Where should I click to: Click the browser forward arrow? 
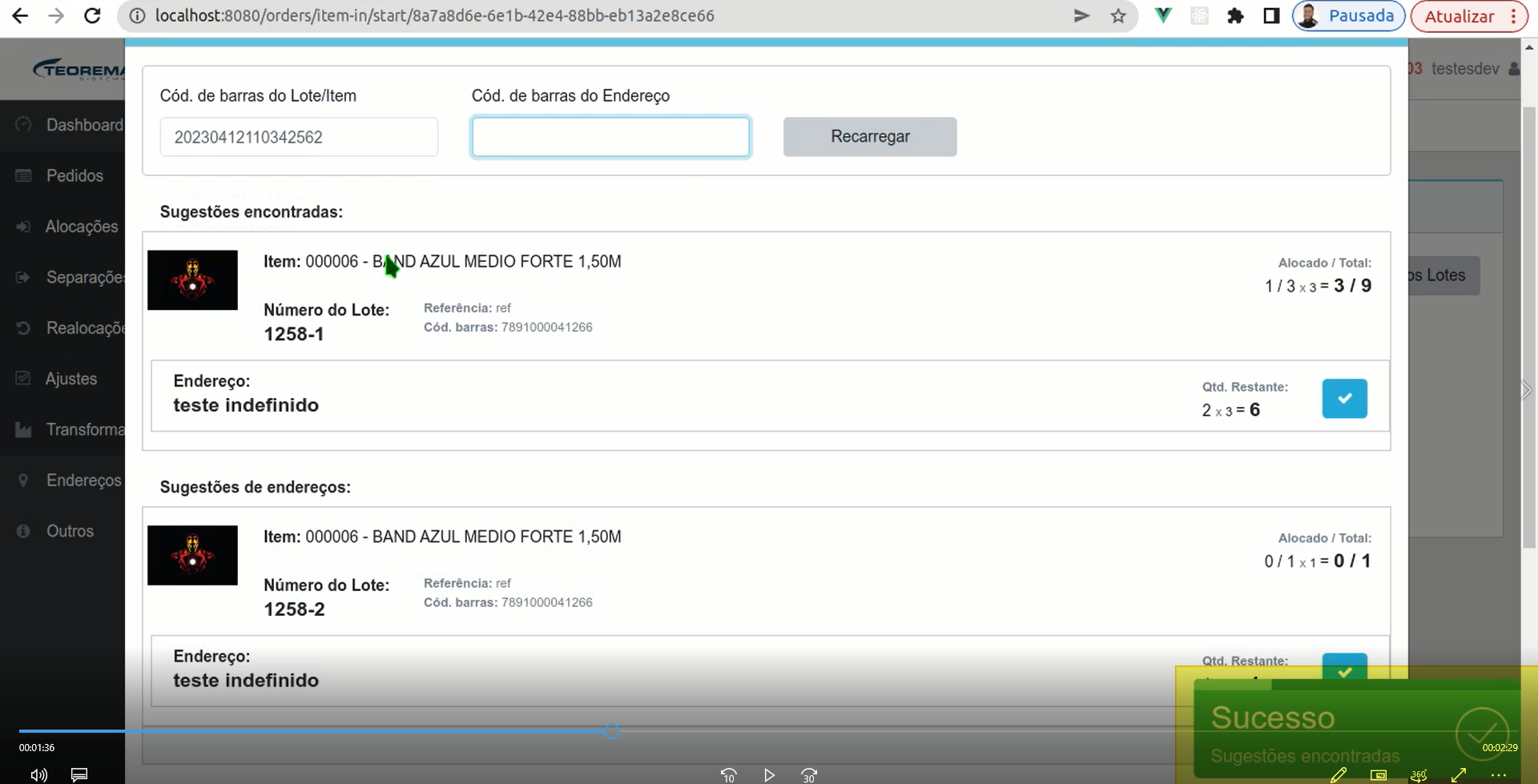(x=55, y=15)
